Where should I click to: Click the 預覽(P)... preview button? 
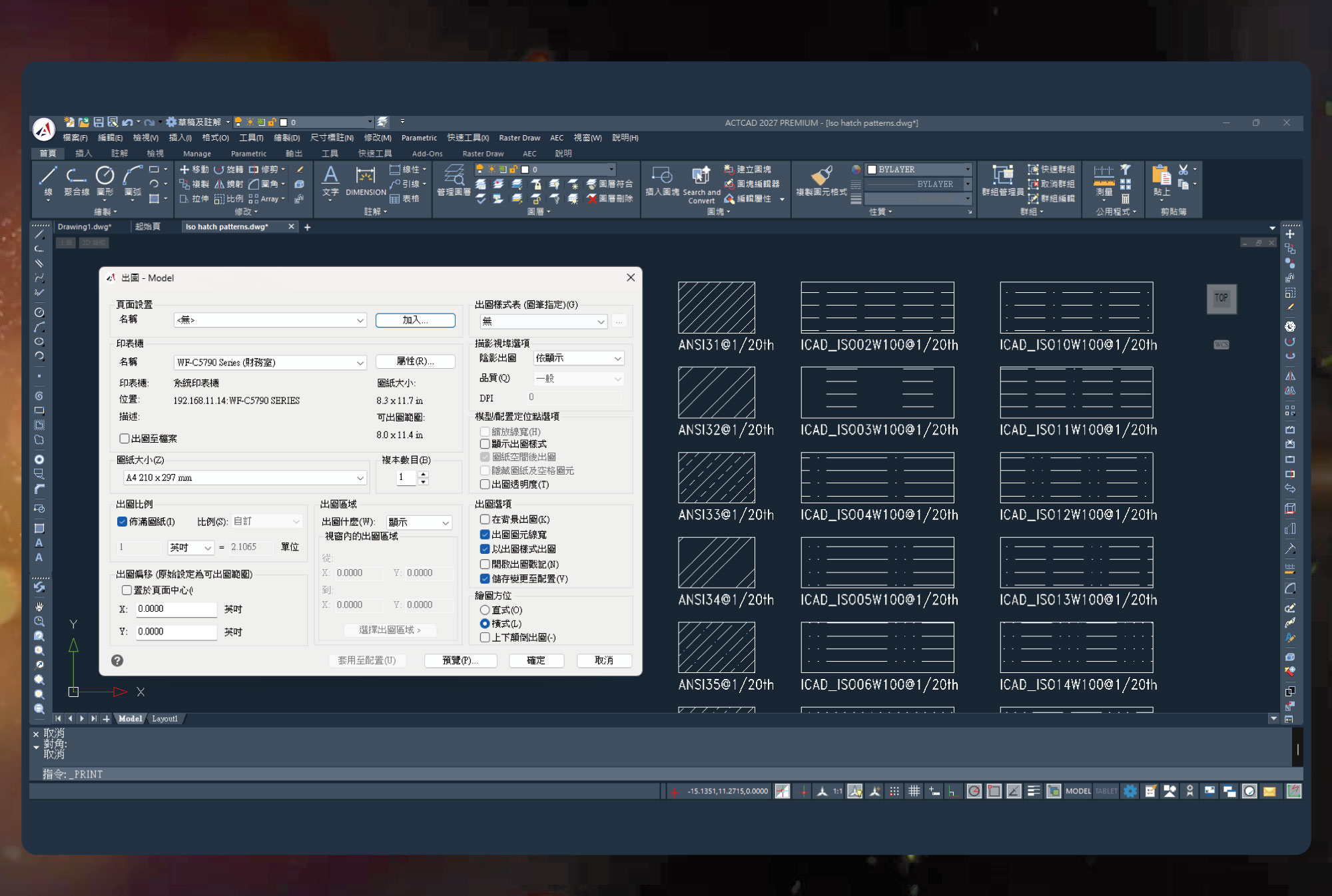461,660
